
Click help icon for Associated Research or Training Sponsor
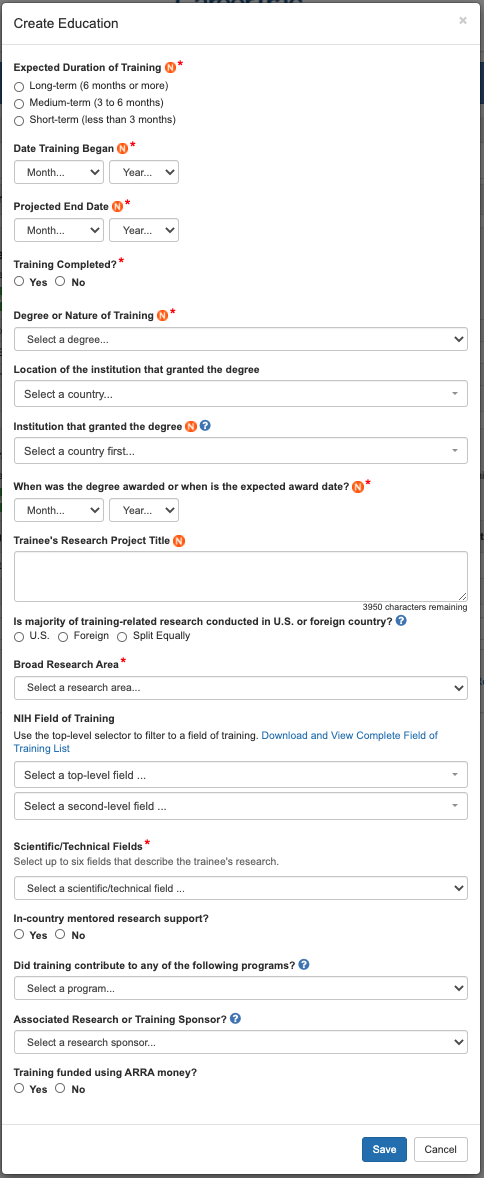[235, 1019]
